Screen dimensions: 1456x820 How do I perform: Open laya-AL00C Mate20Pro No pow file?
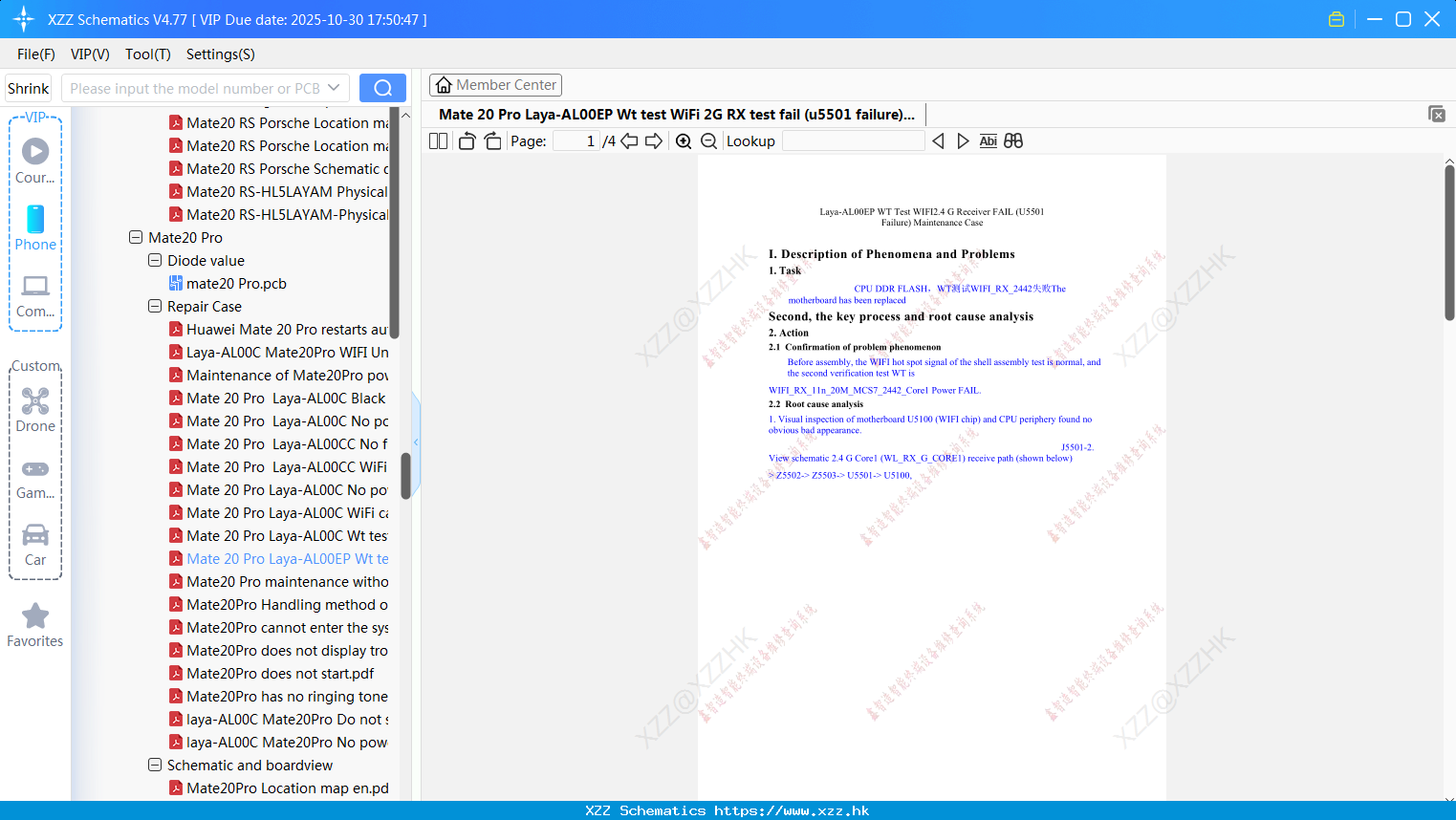[278, 742]
